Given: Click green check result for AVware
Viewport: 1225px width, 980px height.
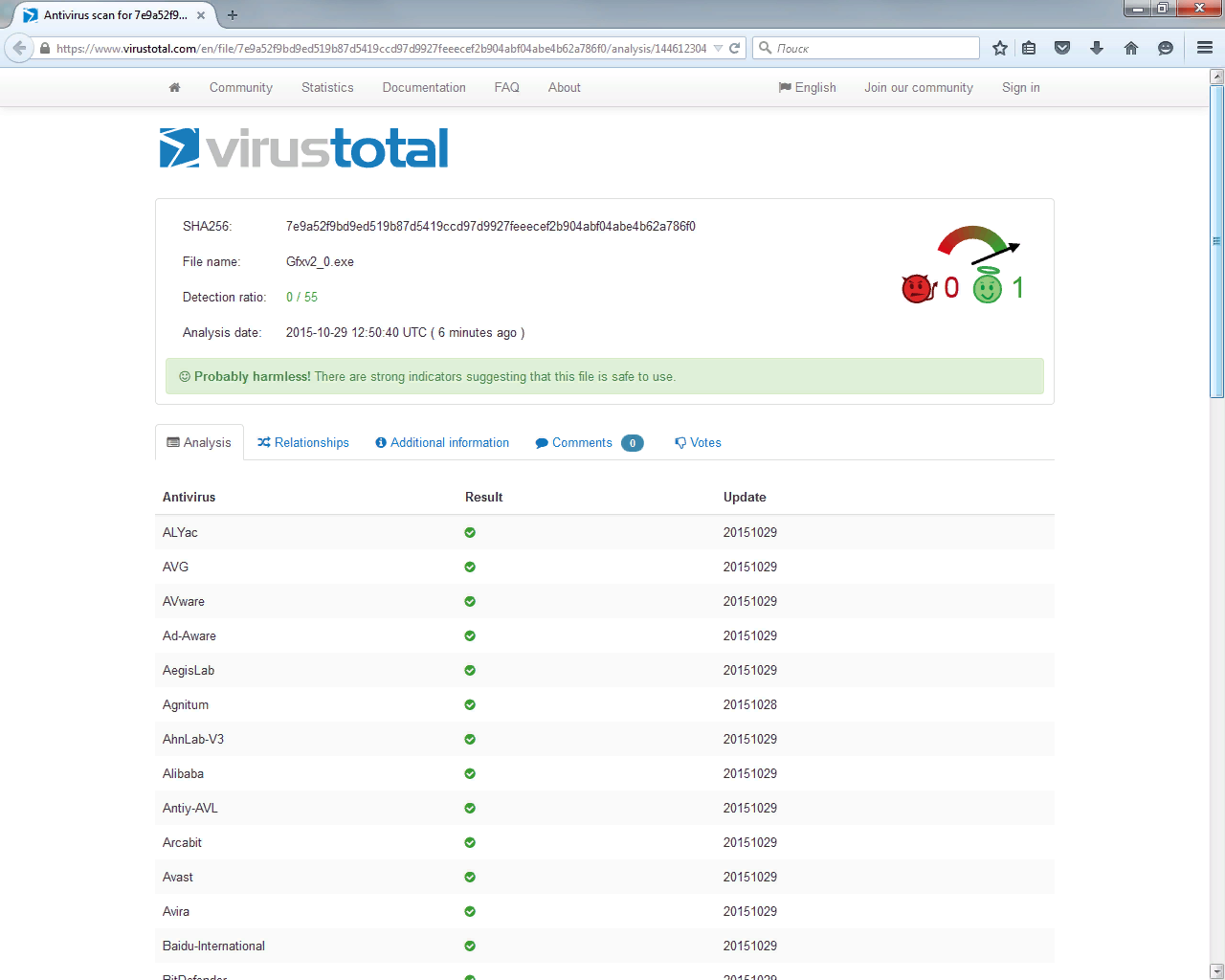Looking at the screenshot, I should [x=470, y=601].
